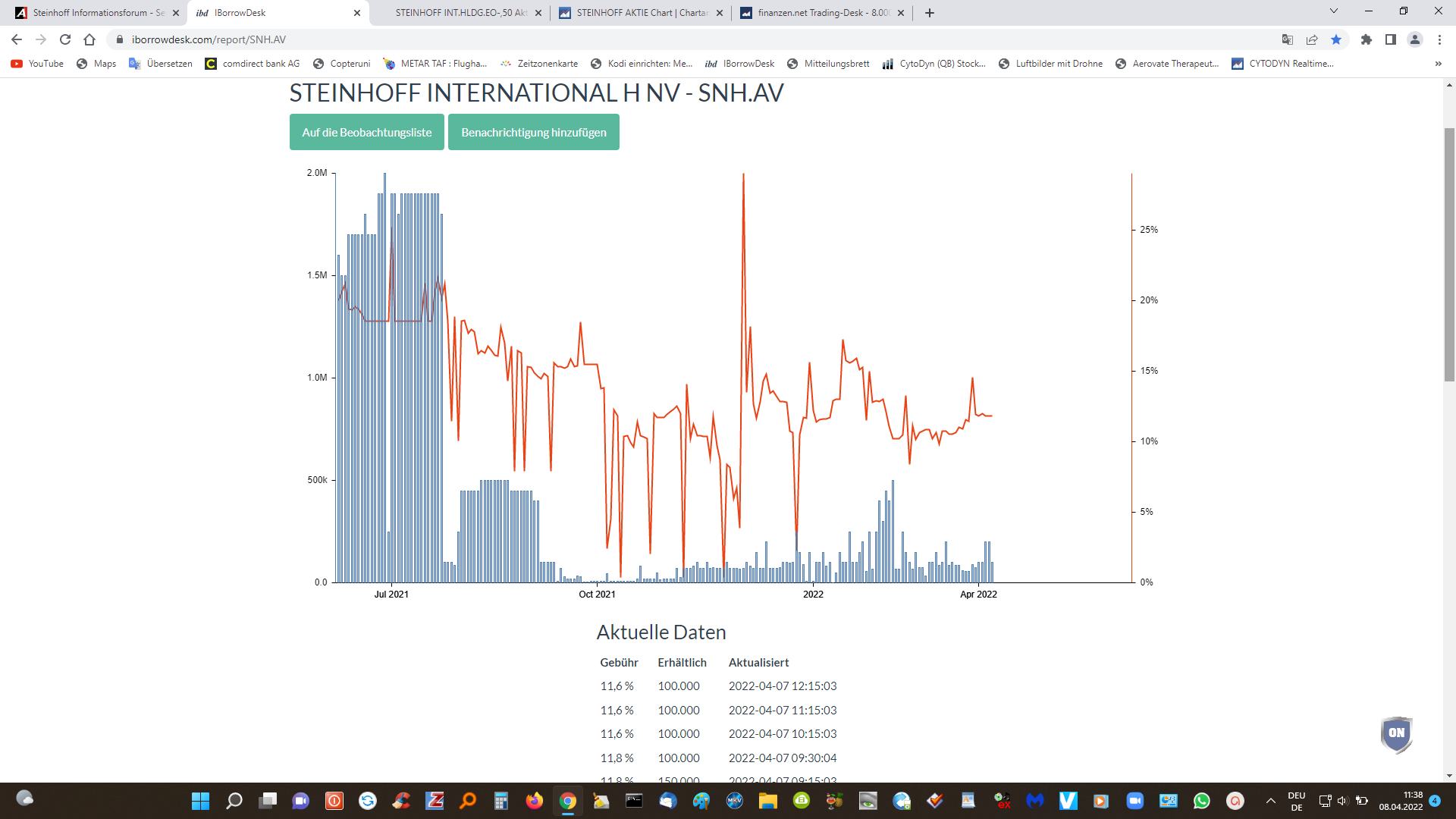
Task: Click the 11,8 % fee in the 09:30:04 row
Action: (x=617, y=758)
